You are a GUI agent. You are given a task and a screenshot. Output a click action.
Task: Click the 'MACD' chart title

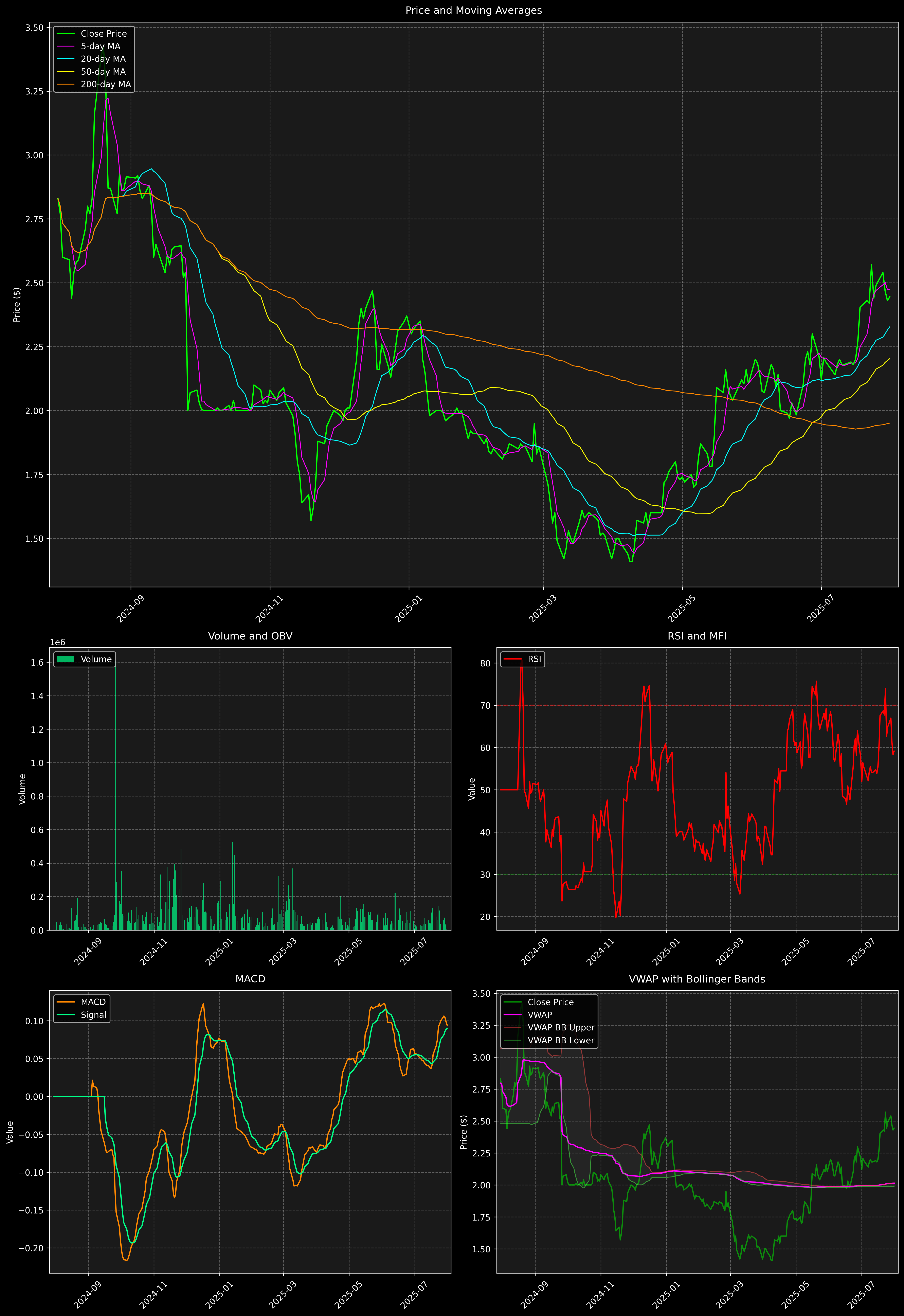(x=250, y=979)
